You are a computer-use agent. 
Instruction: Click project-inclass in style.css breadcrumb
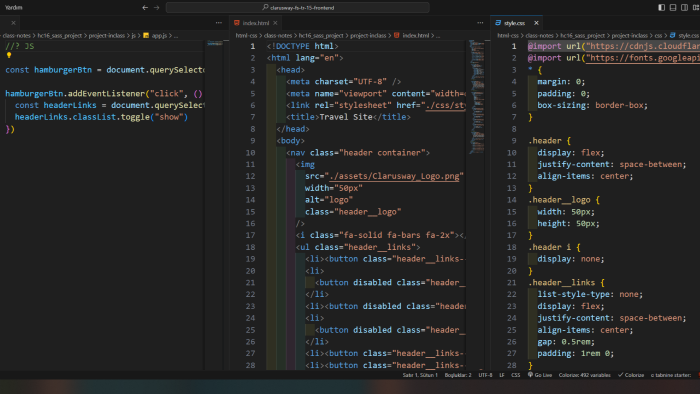630,36
